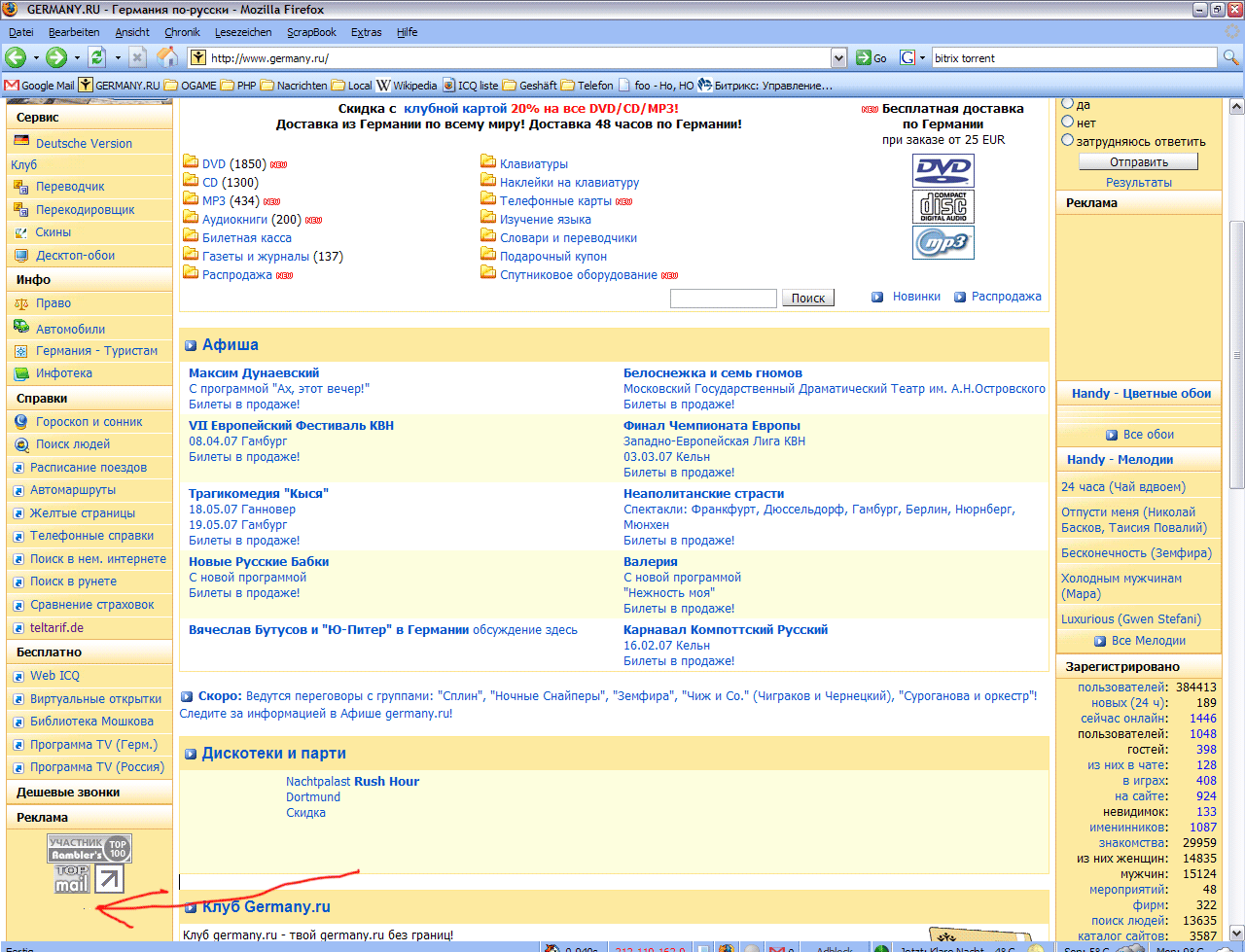1245x952 pixels.
Task: Open the Nachrichten bookmark folder
Action: (294, 86)
